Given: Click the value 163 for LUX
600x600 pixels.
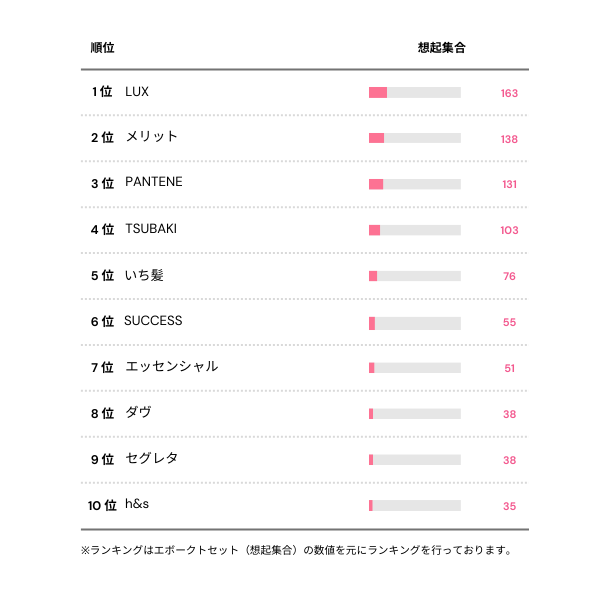Looking at the screenshot, I should [509, 93].
